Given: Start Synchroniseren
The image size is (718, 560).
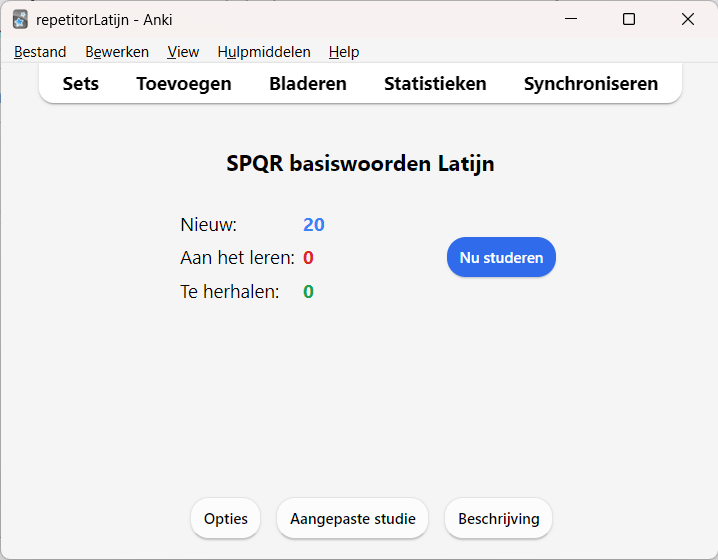Looking at the screenshot, I should 591,83.
